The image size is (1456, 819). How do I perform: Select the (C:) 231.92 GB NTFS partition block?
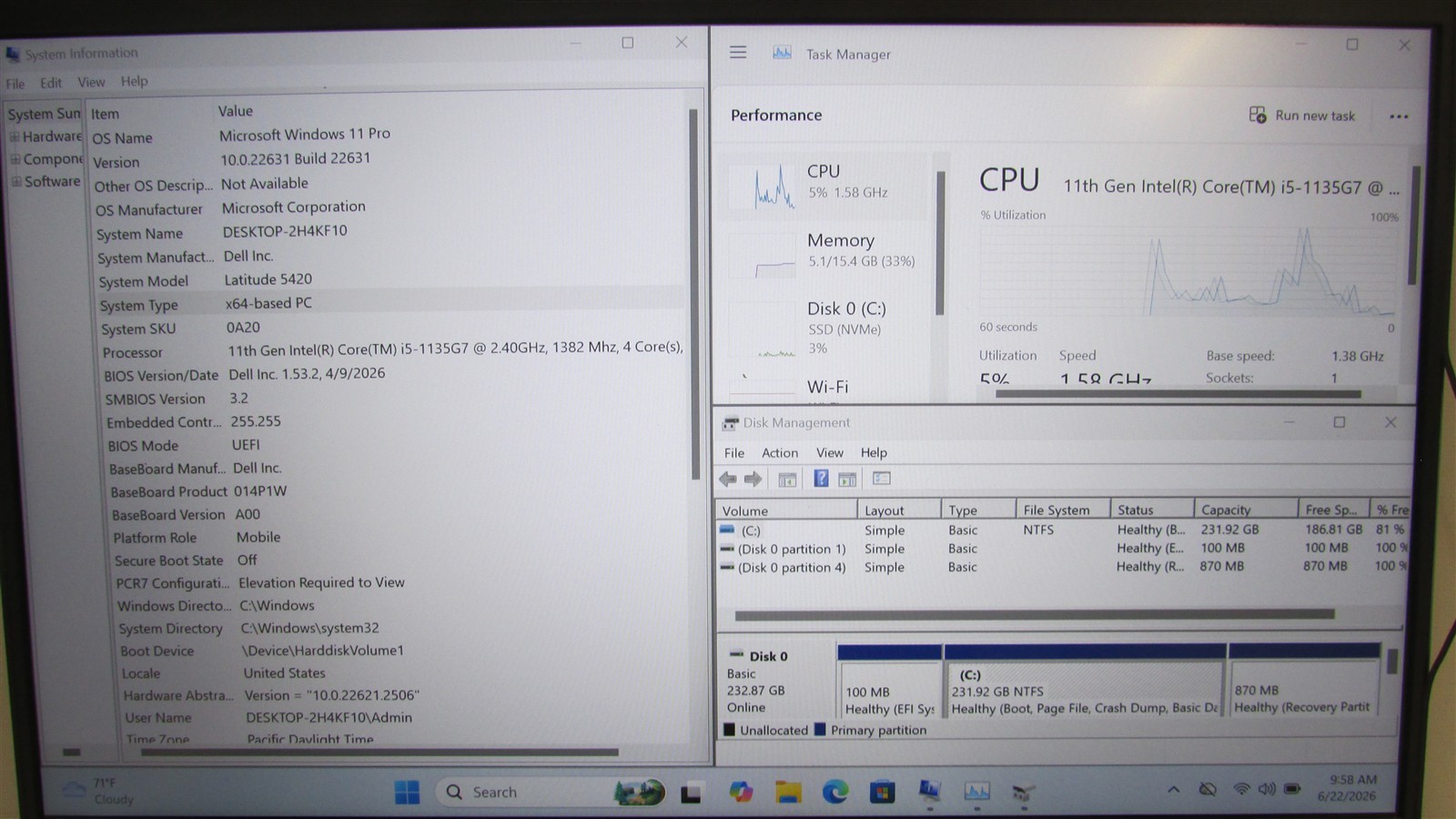point(1085,681)
